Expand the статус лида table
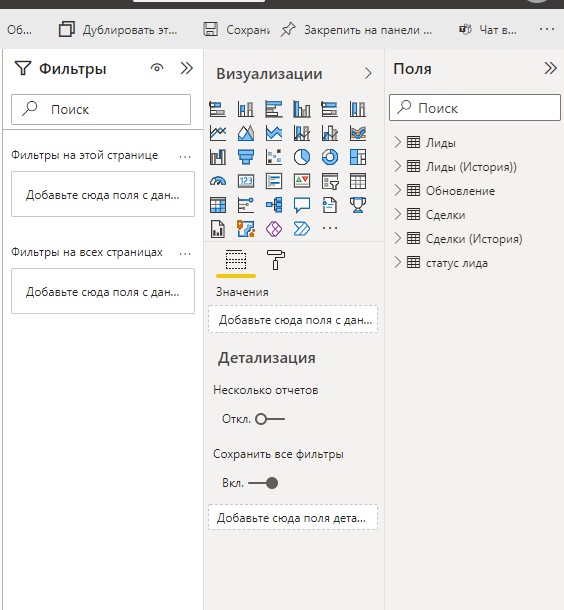564x610 pixels. pos(398,262)
